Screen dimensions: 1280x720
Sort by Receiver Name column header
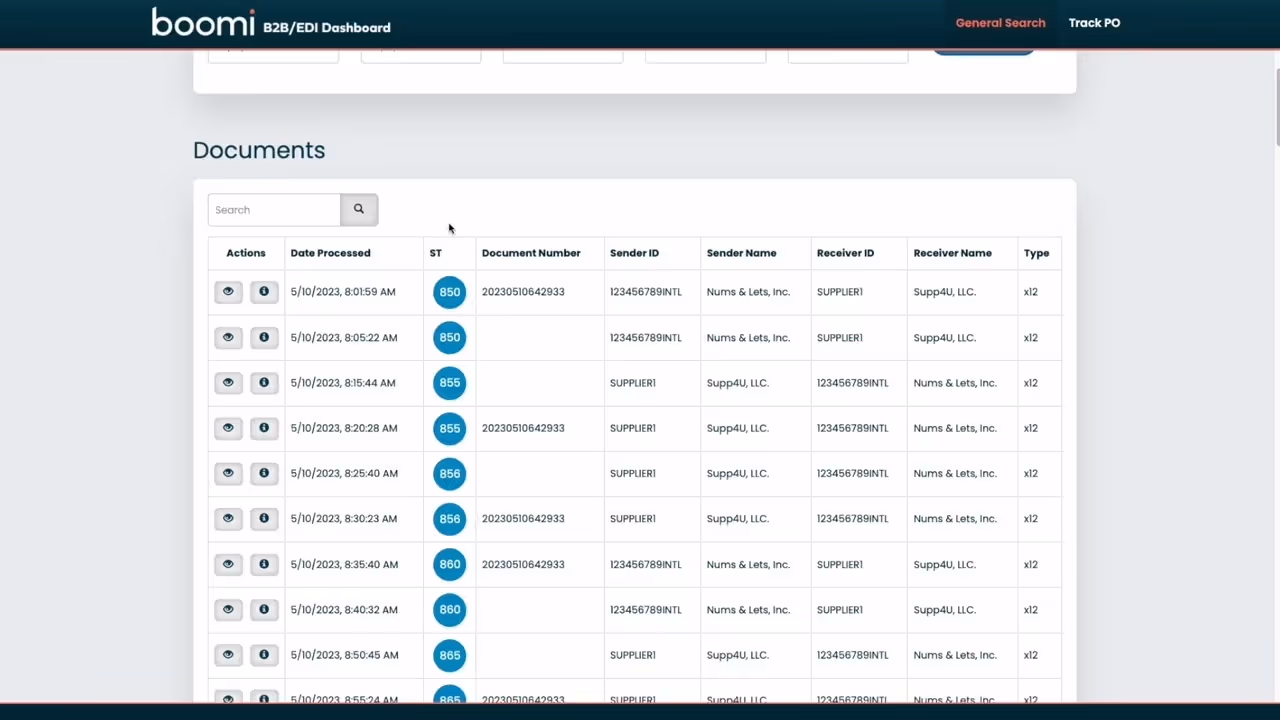click(x=952, y=253)
